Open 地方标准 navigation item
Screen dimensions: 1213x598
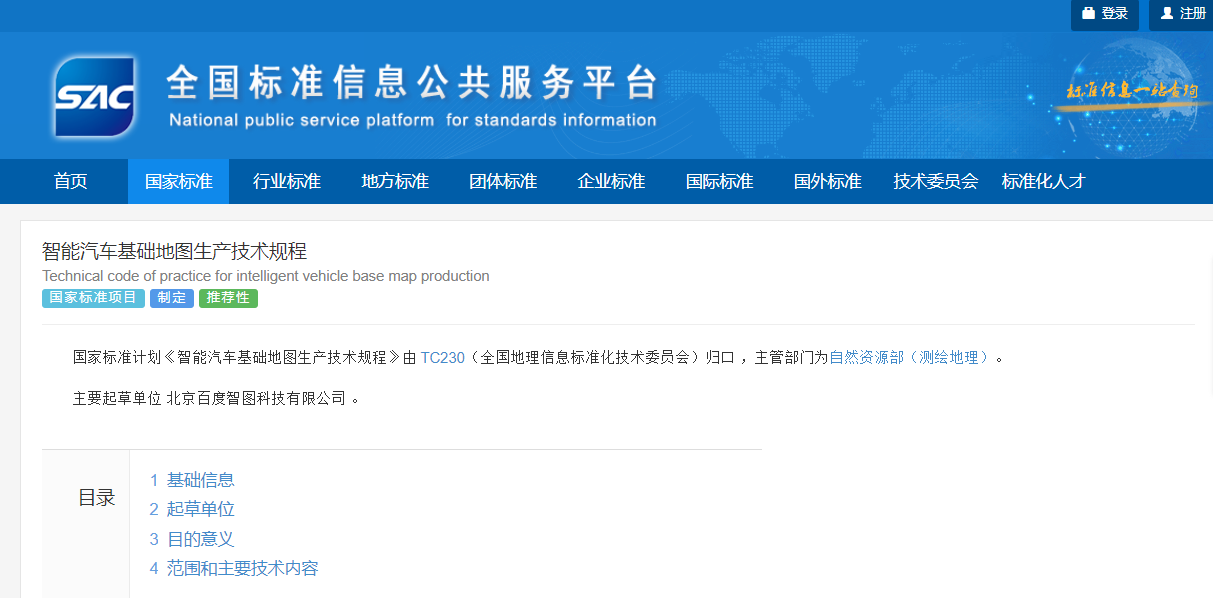(x=394, y=181)
